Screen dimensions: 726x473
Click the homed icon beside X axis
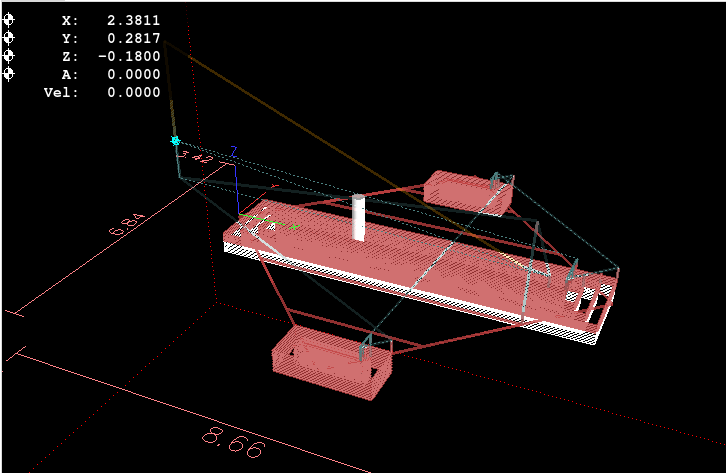(10, 20)
